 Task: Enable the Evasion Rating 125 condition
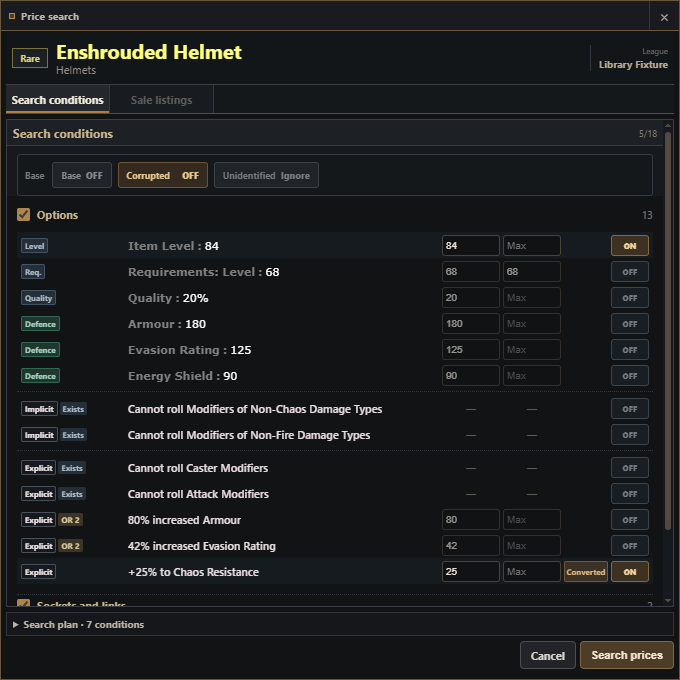pyautogui.click(x=630, y=350)
